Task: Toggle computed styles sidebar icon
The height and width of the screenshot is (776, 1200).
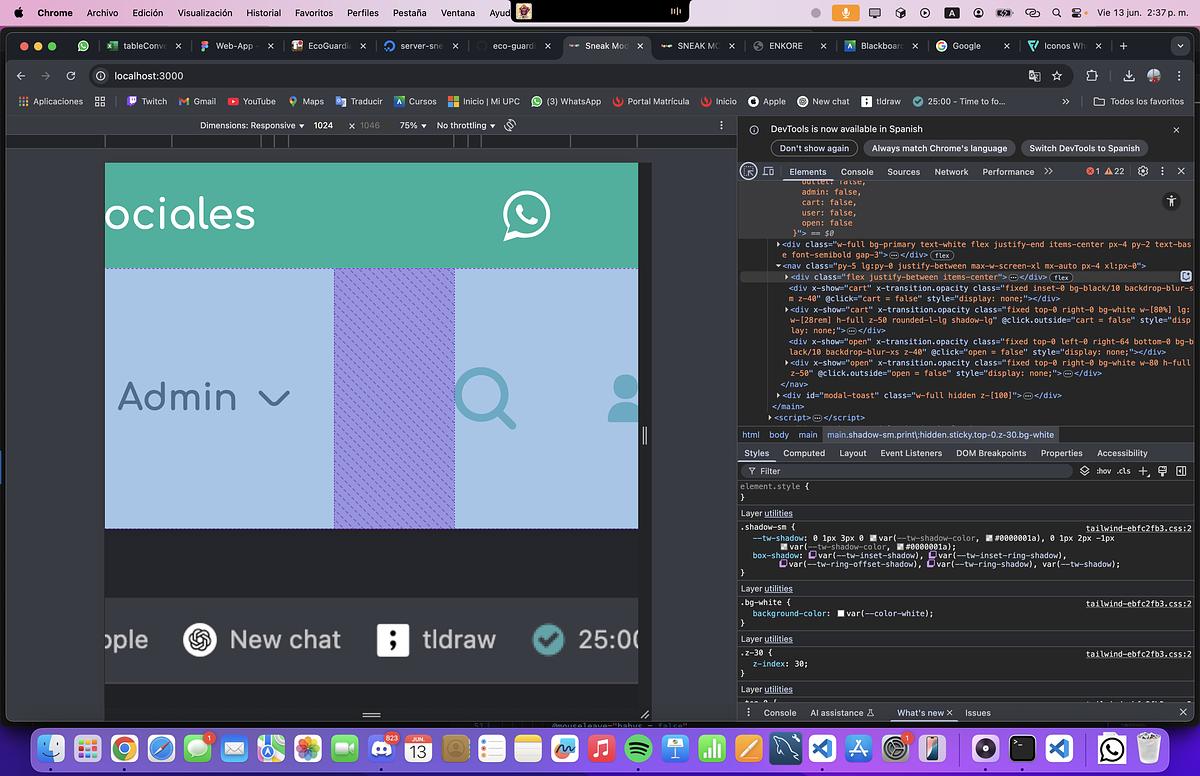Action: pyautogui.click(x=1180, y=470)
